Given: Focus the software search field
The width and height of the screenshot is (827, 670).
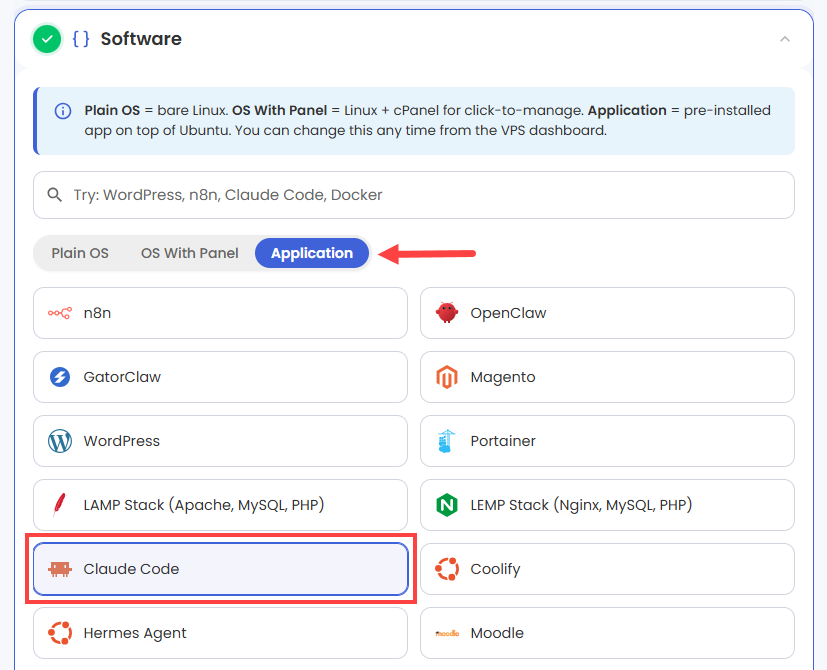Looking at the screenshot, I should [414, 195].
